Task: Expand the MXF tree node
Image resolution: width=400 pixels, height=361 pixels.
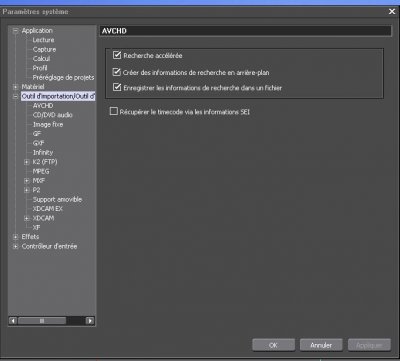Action: (x=27, y=181)
